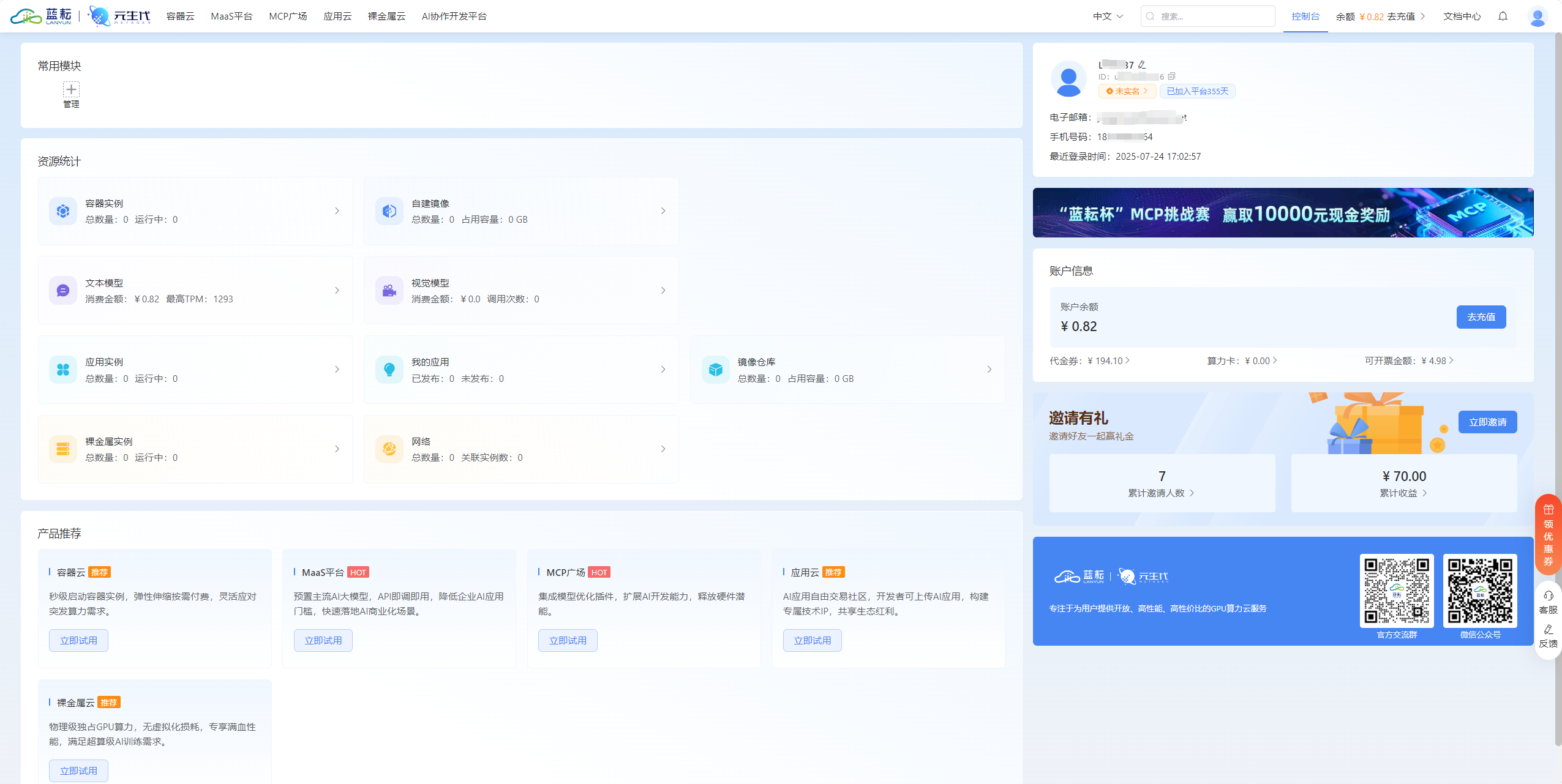Click the 容器实例 cube icon
This screenshot has height=784, width=1562.
tap(63, 211)
